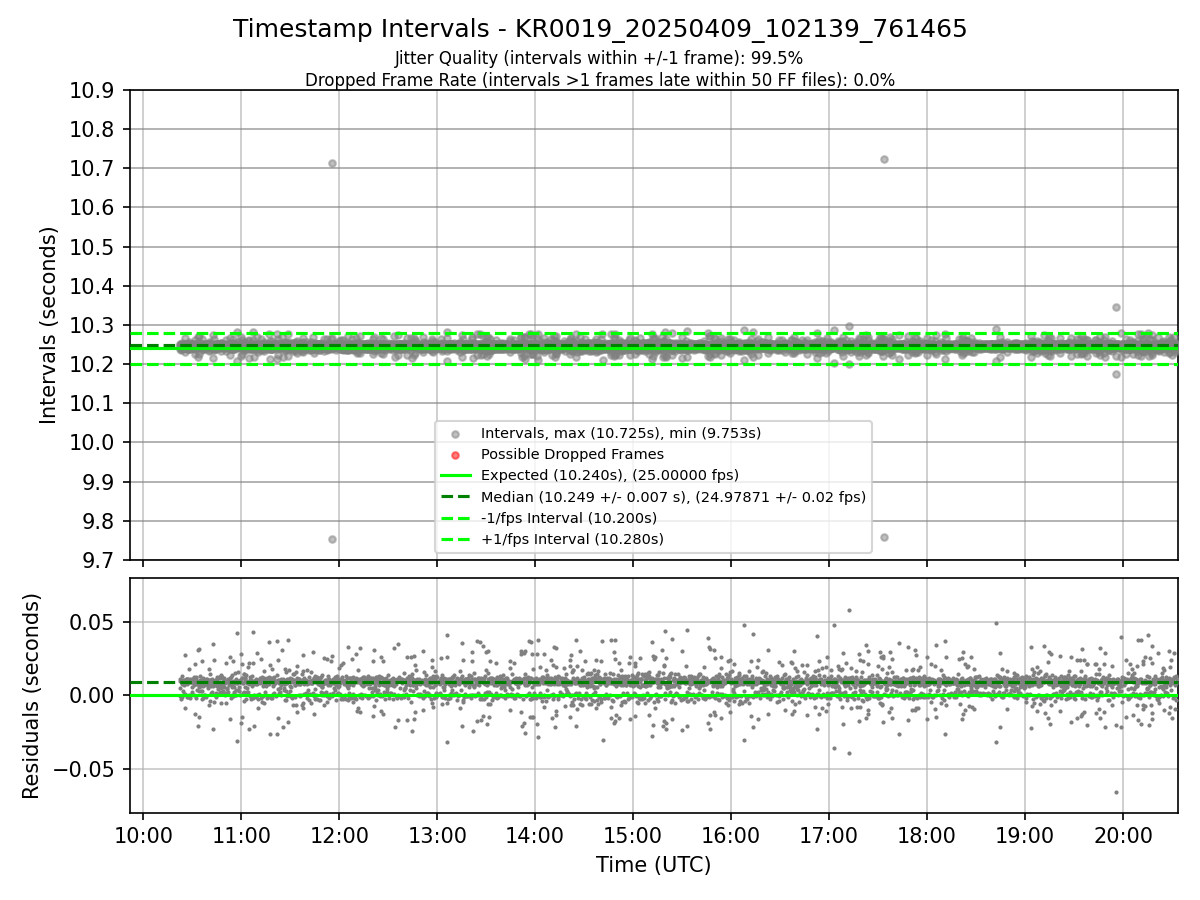Click the legend entry 'Intervals, max (10.725s), min (9.753s)'
Screen dimensions: 1200x900
621,433
